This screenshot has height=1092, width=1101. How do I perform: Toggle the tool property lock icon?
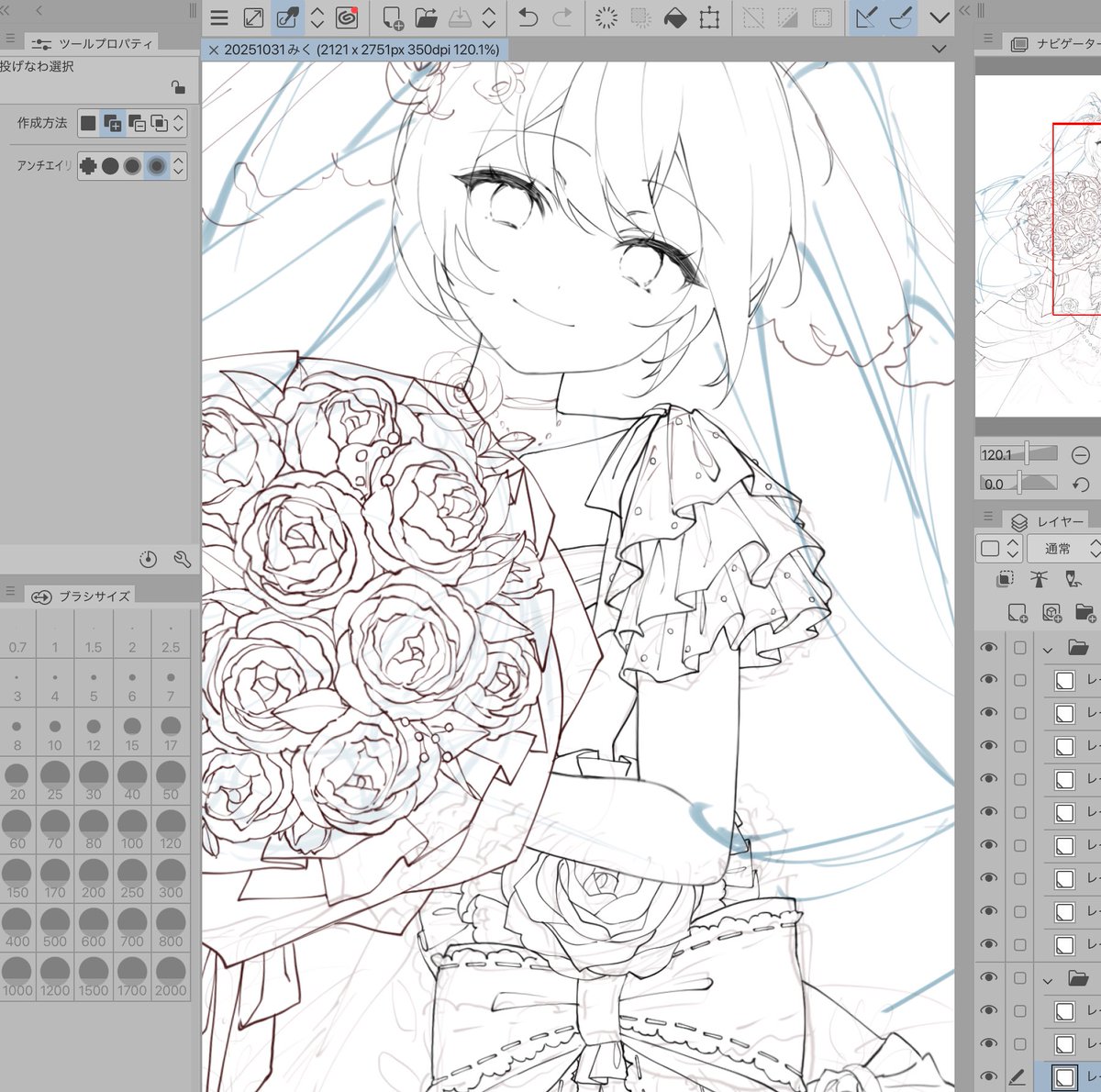click(x=178, y=87)
